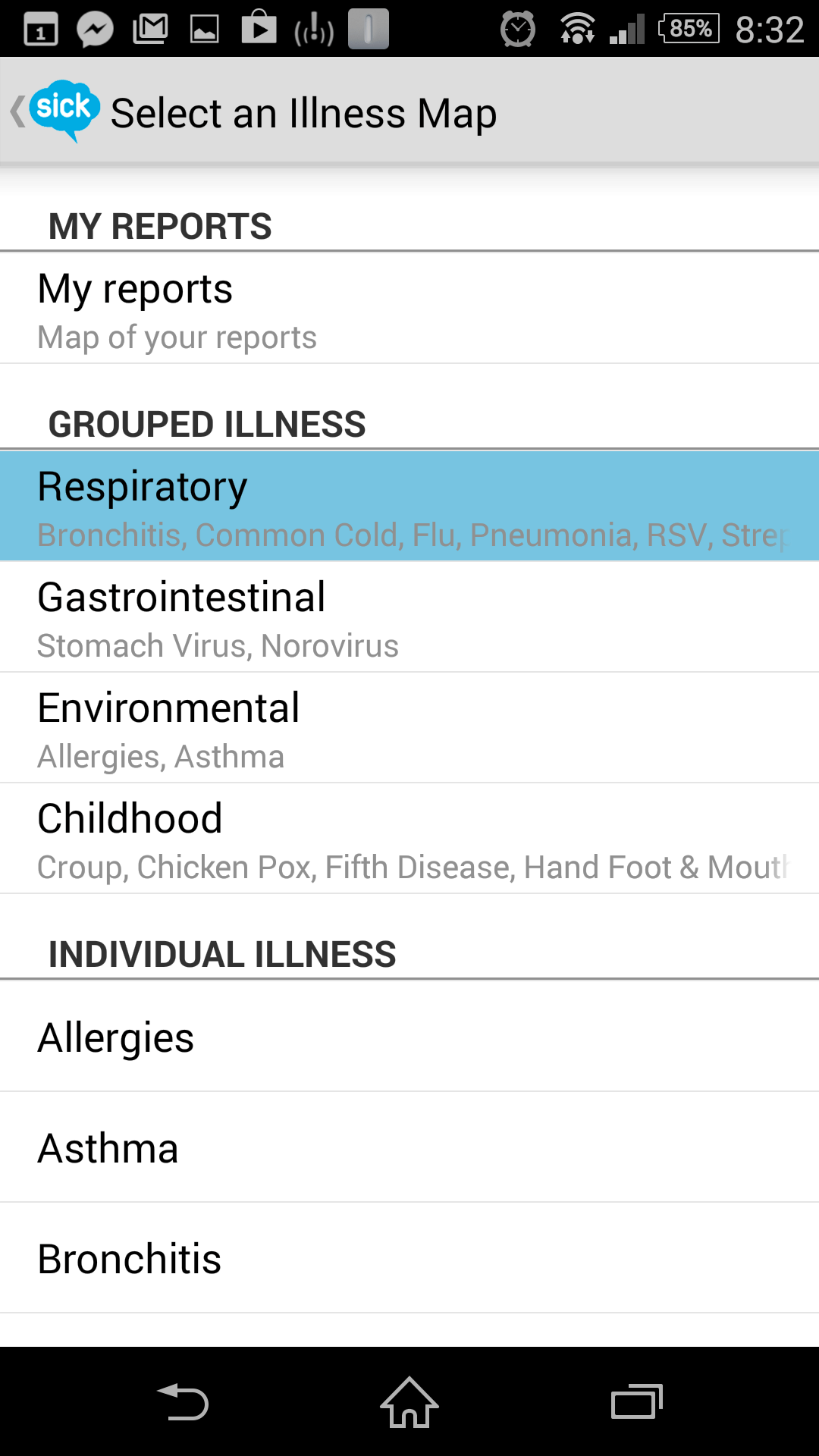The image size is (819, 1456).
Task: Open My reports map
Action: pos(409,309)
